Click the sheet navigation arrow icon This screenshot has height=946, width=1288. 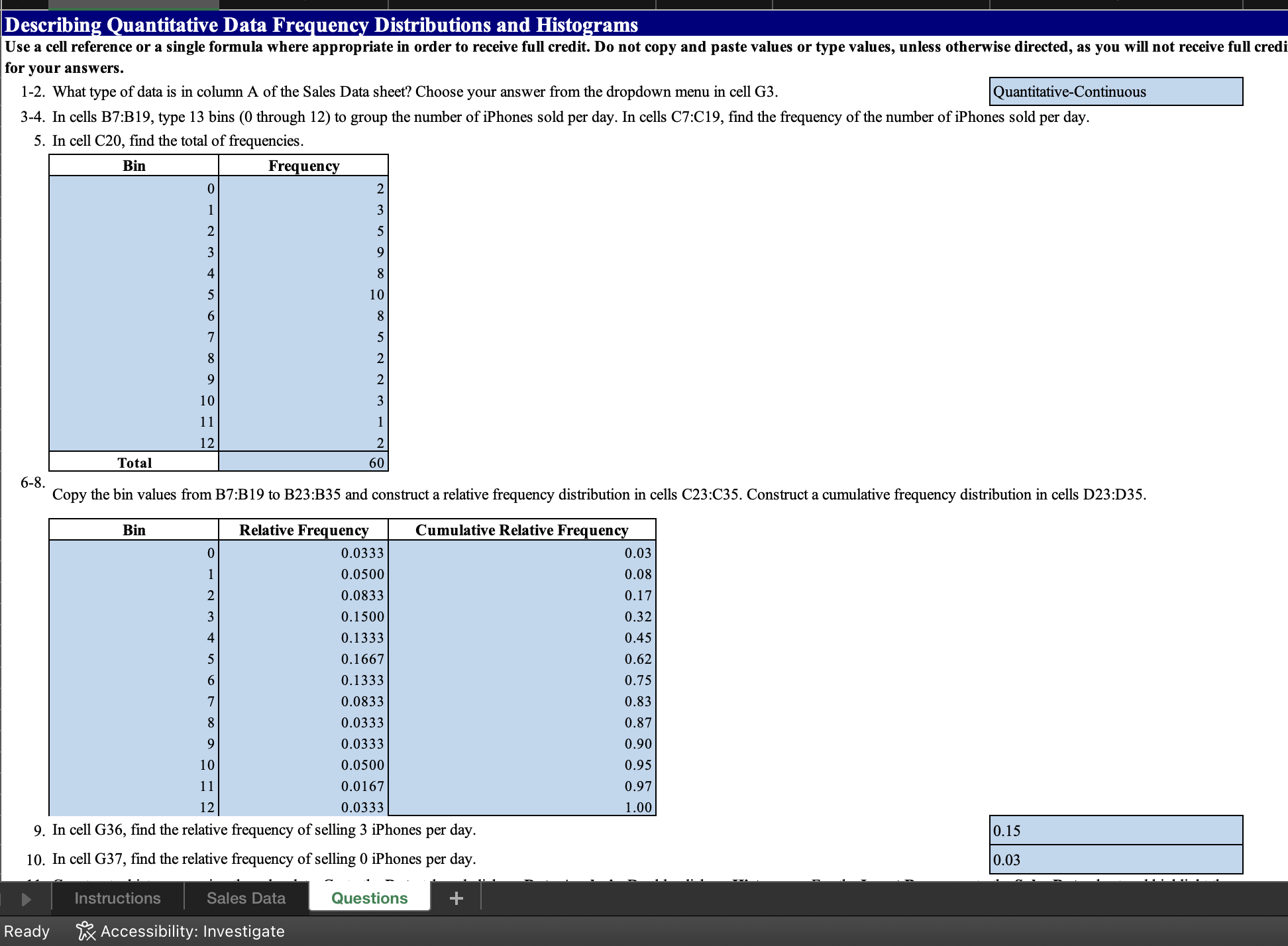coord(26,899)
